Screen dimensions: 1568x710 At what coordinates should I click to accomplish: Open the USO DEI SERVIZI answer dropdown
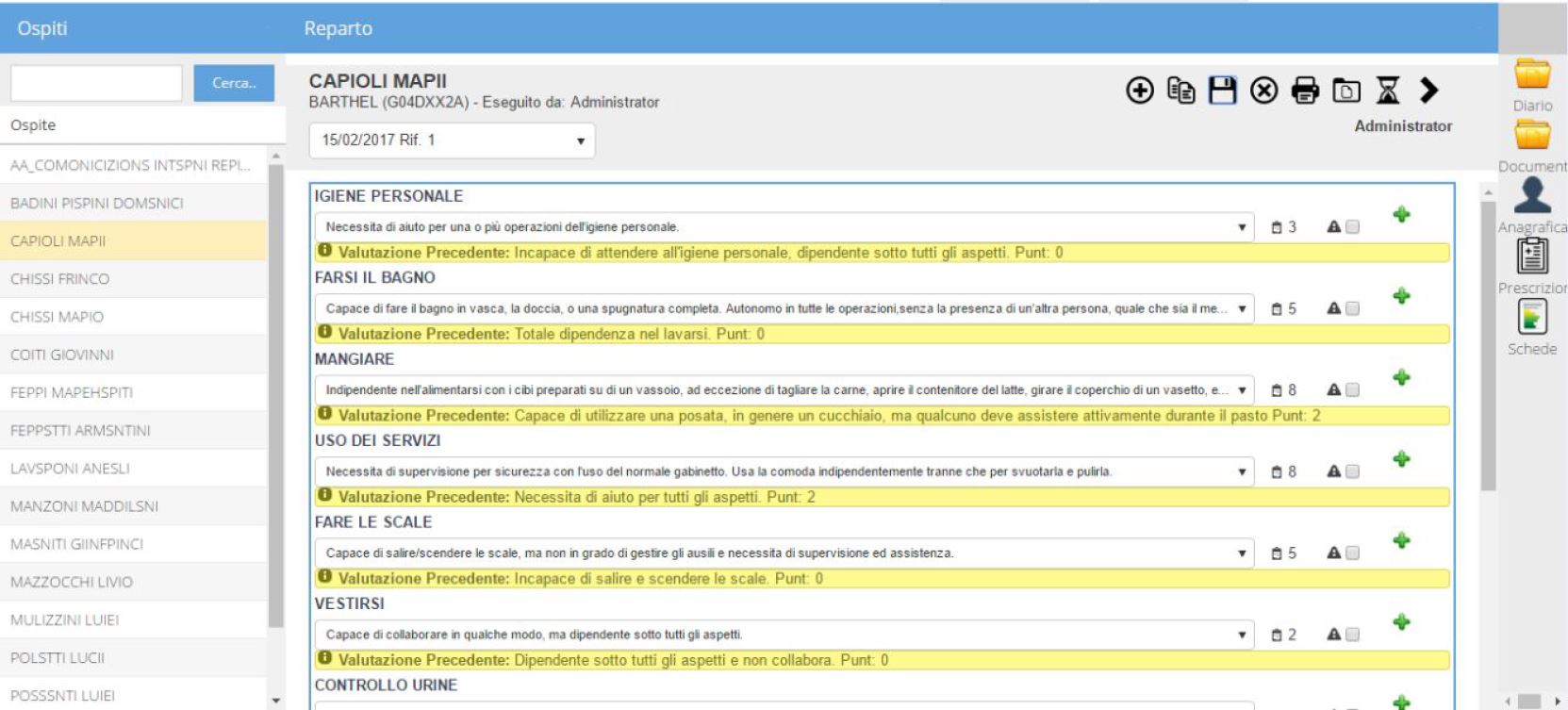[784, 471]
